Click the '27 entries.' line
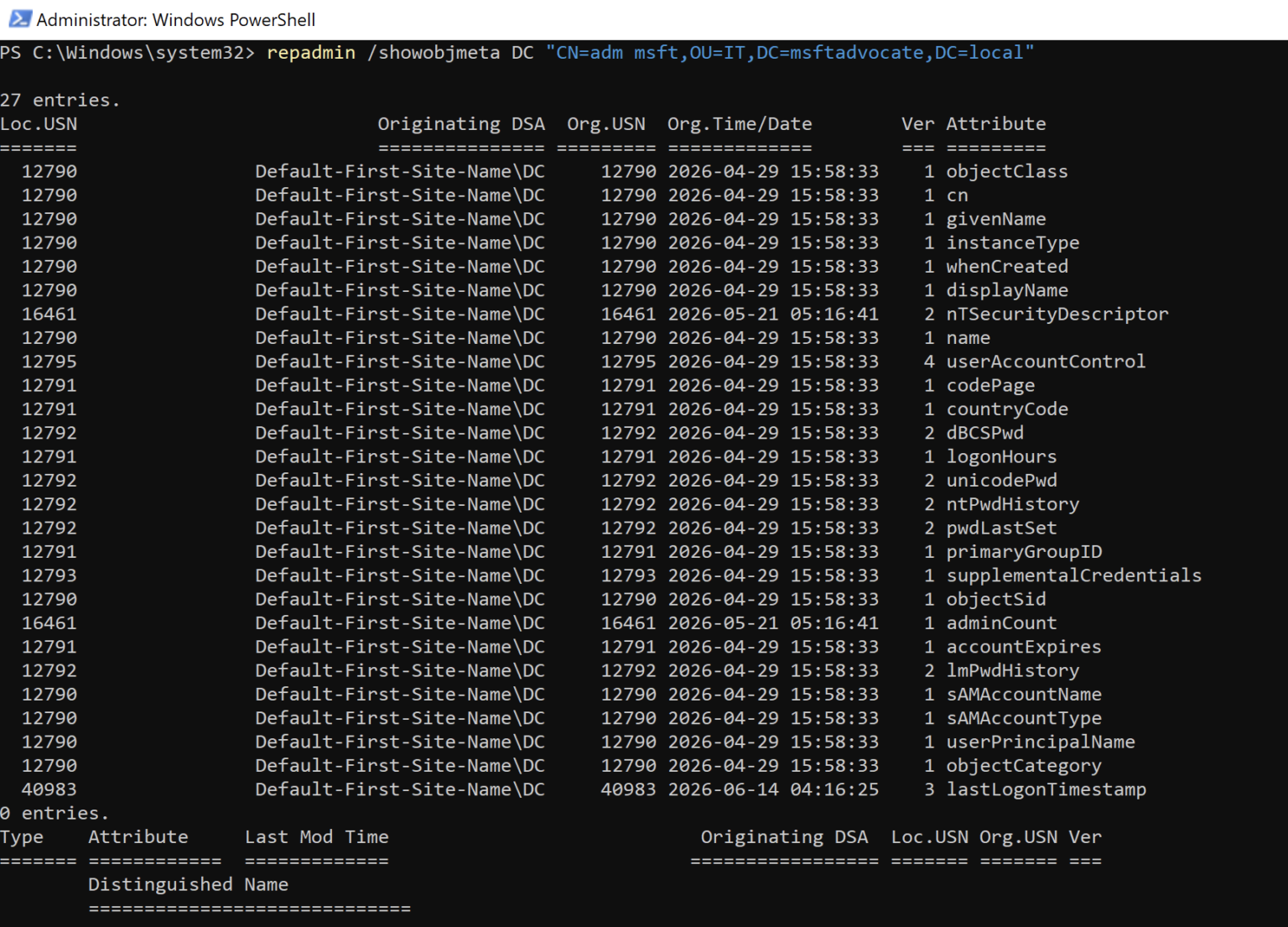 (x=60, y=100)
